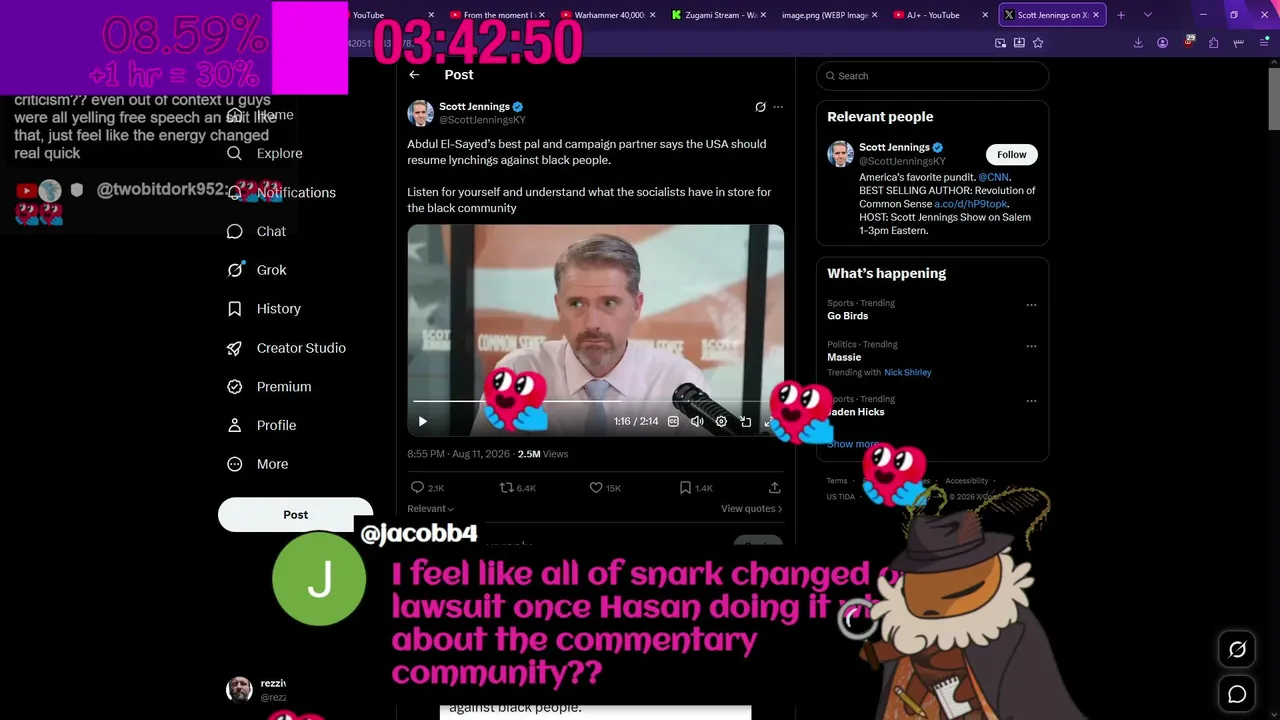The height and width of the screenshot is (720, 1280).
Task: Click the 8:55 PM Aug 11, 2026 timestamp
Action: (458, 454)
